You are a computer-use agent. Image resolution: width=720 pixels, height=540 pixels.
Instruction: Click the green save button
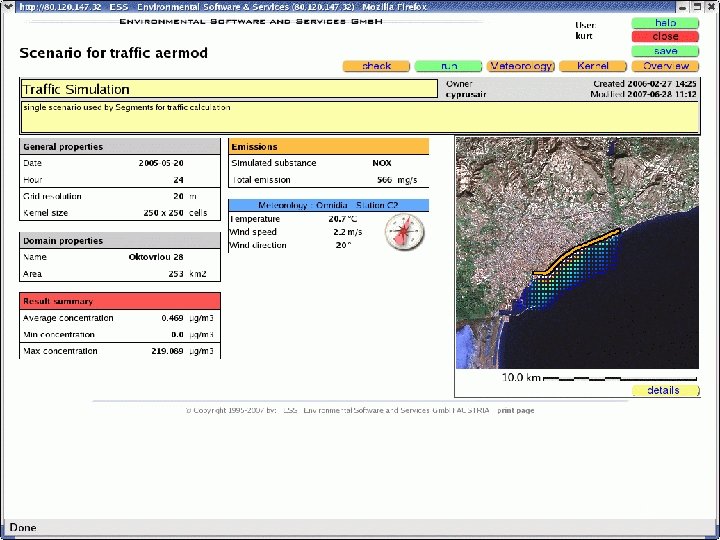[x=665, y=51]
